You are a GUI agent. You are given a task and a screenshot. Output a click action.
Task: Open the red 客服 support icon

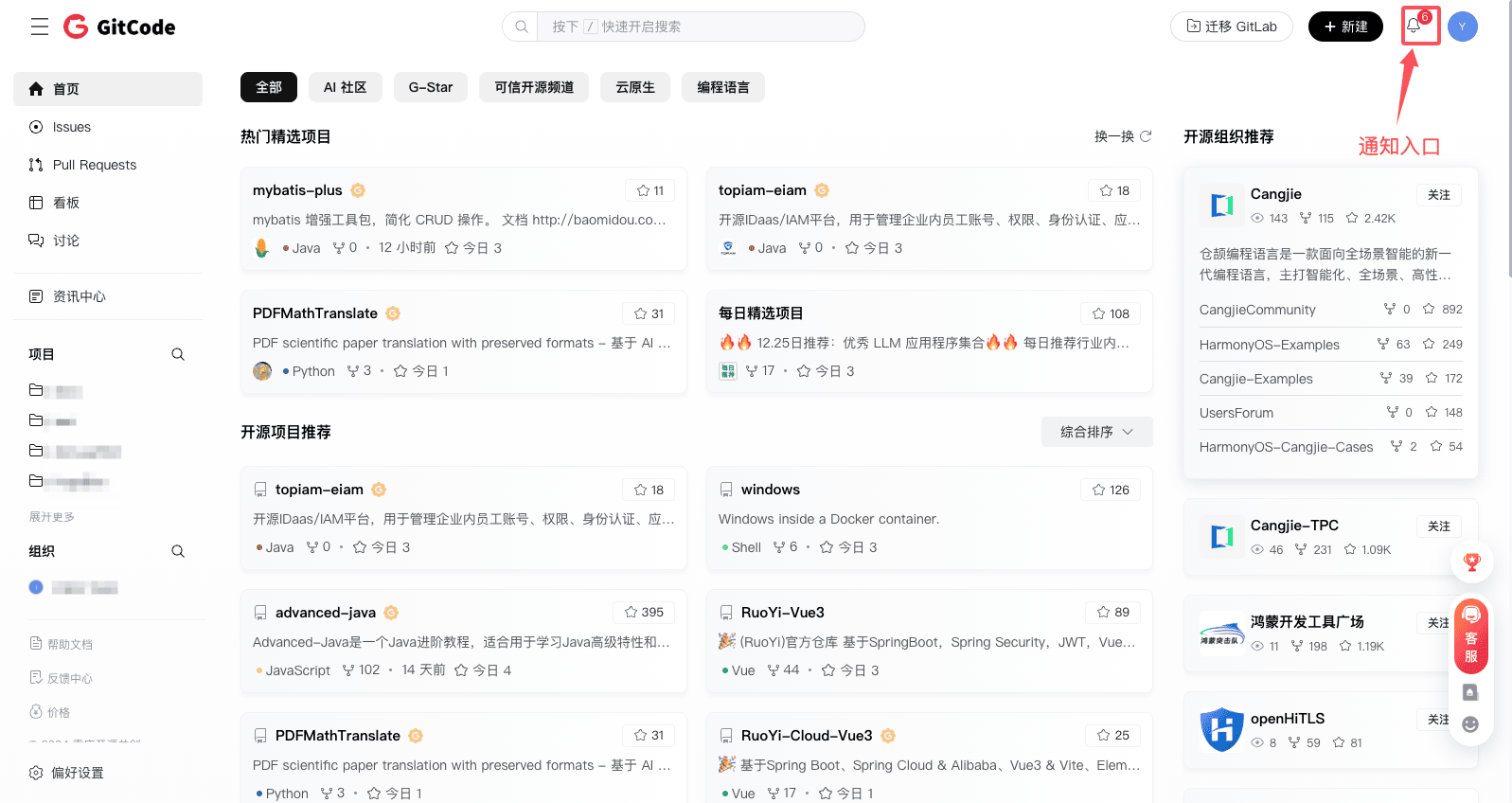click(x=1470, y=635)
